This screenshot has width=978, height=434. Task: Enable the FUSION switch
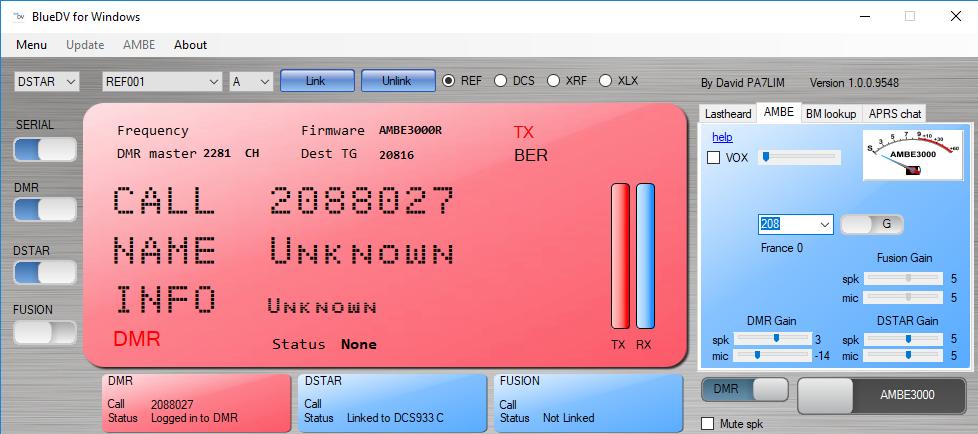pyautogui.click(x=45, y=332)
